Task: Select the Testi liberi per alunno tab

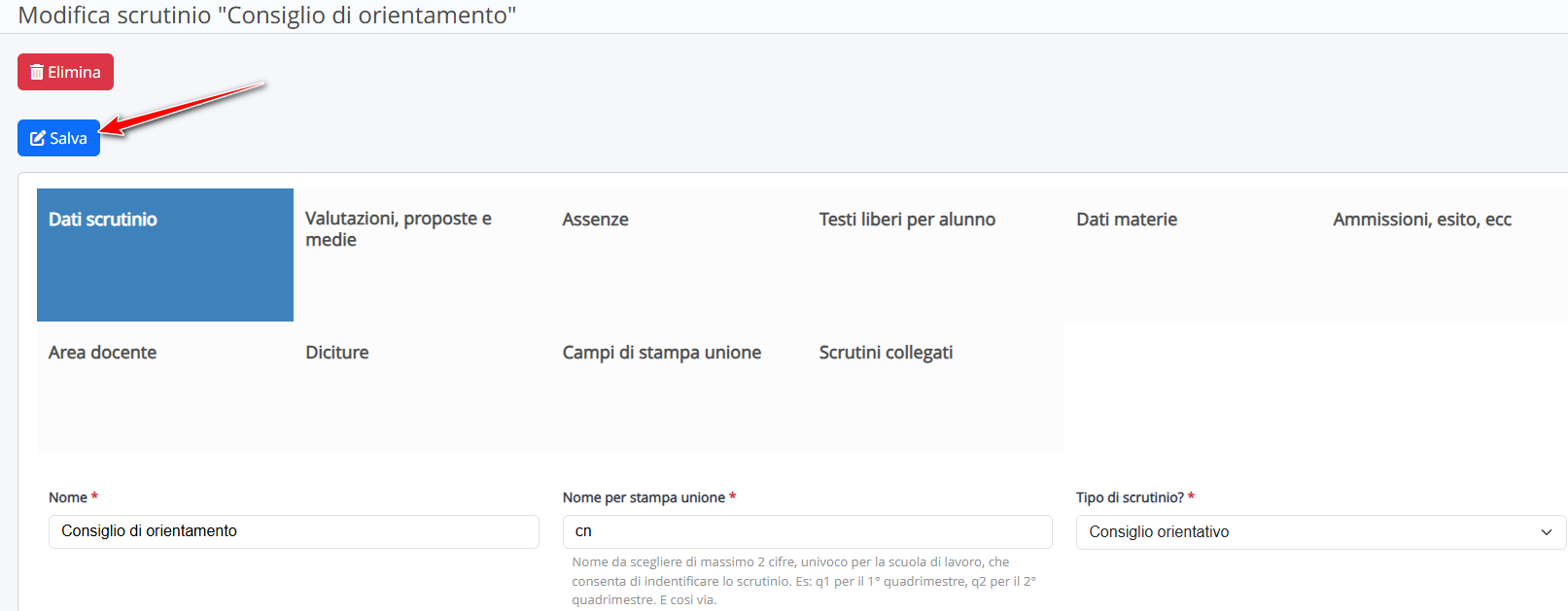Action: [x=936, y=255]
